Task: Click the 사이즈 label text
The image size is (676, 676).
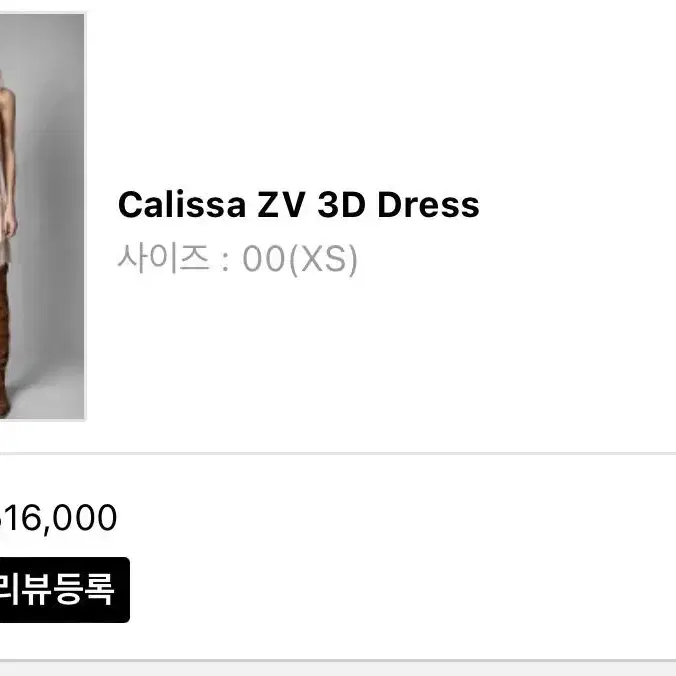Action: coord(164,258)
